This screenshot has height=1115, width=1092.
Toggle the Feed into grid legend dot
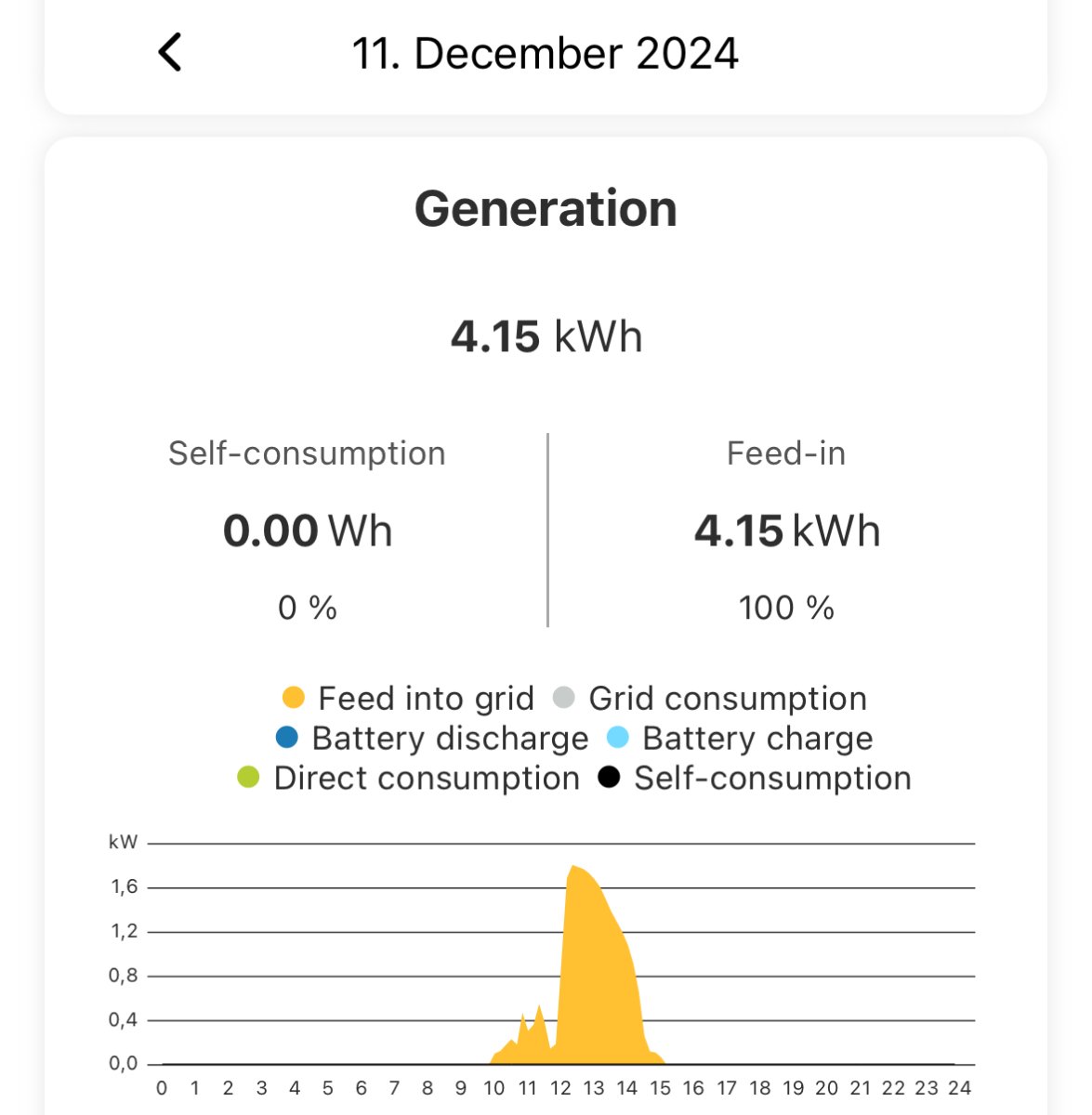coord(294,698)
